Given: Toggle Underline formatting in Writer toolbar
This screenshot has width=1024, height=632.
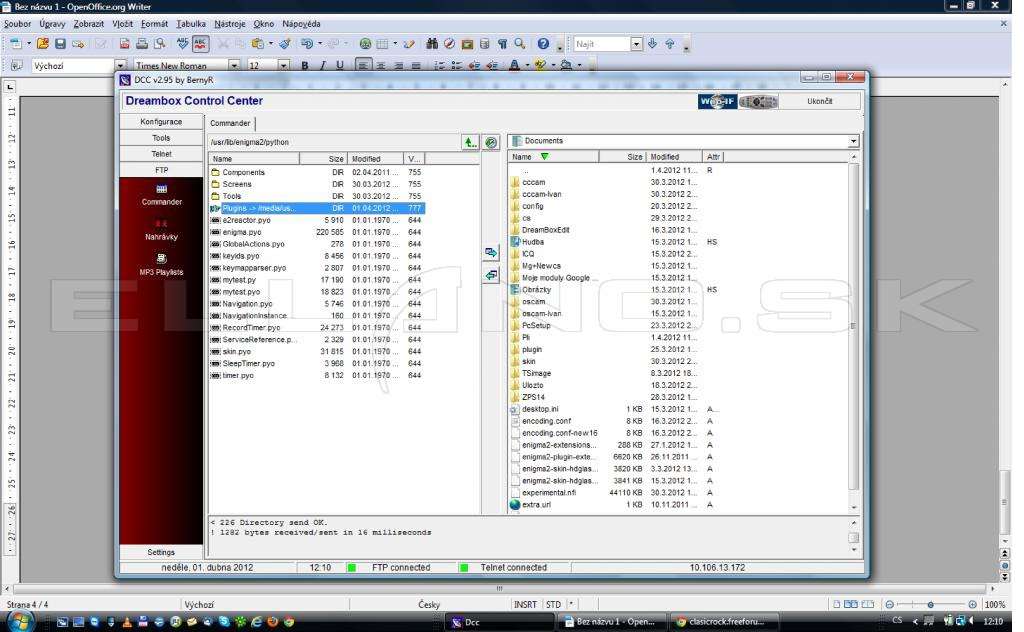Looking at the screenshot, I should 340,65.
